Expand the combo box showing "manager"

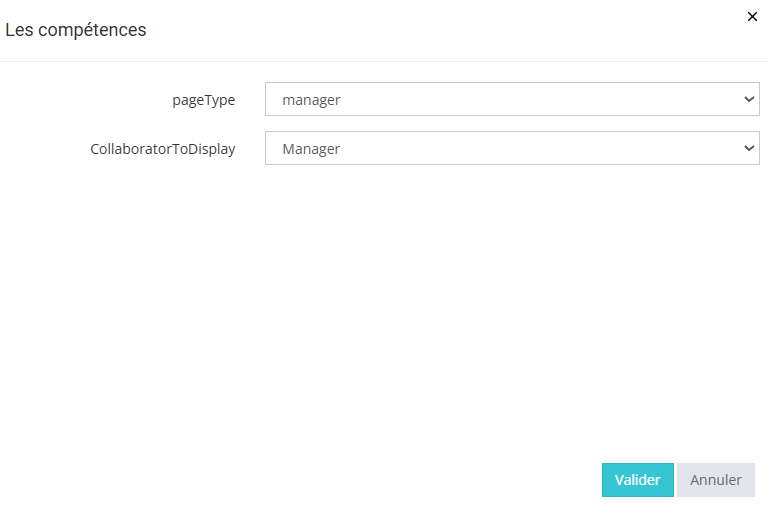511,100
